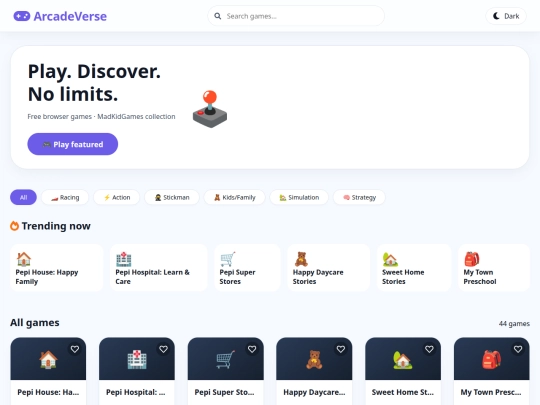This screenshot has height=405, width=540.
Task: Click hospital icon on trending Pepi Hospital card
Action: pyautogui.click(x=124, y=259)
